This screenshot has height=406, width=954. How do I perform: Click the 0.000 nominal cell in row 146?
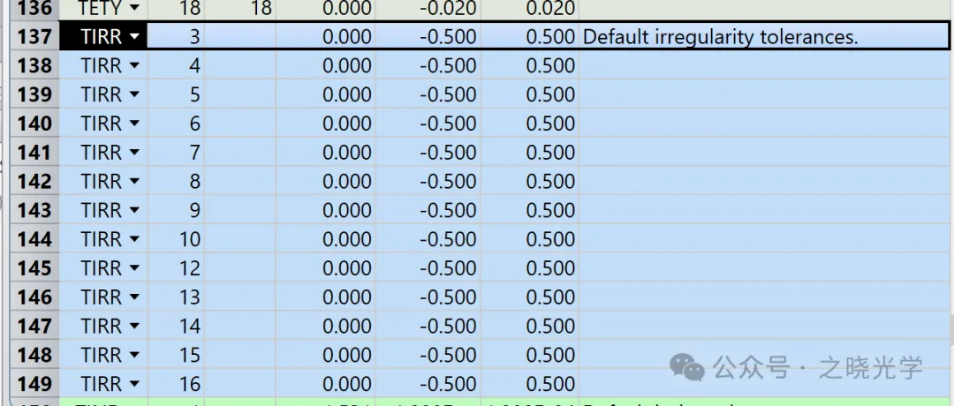[329, 297]
